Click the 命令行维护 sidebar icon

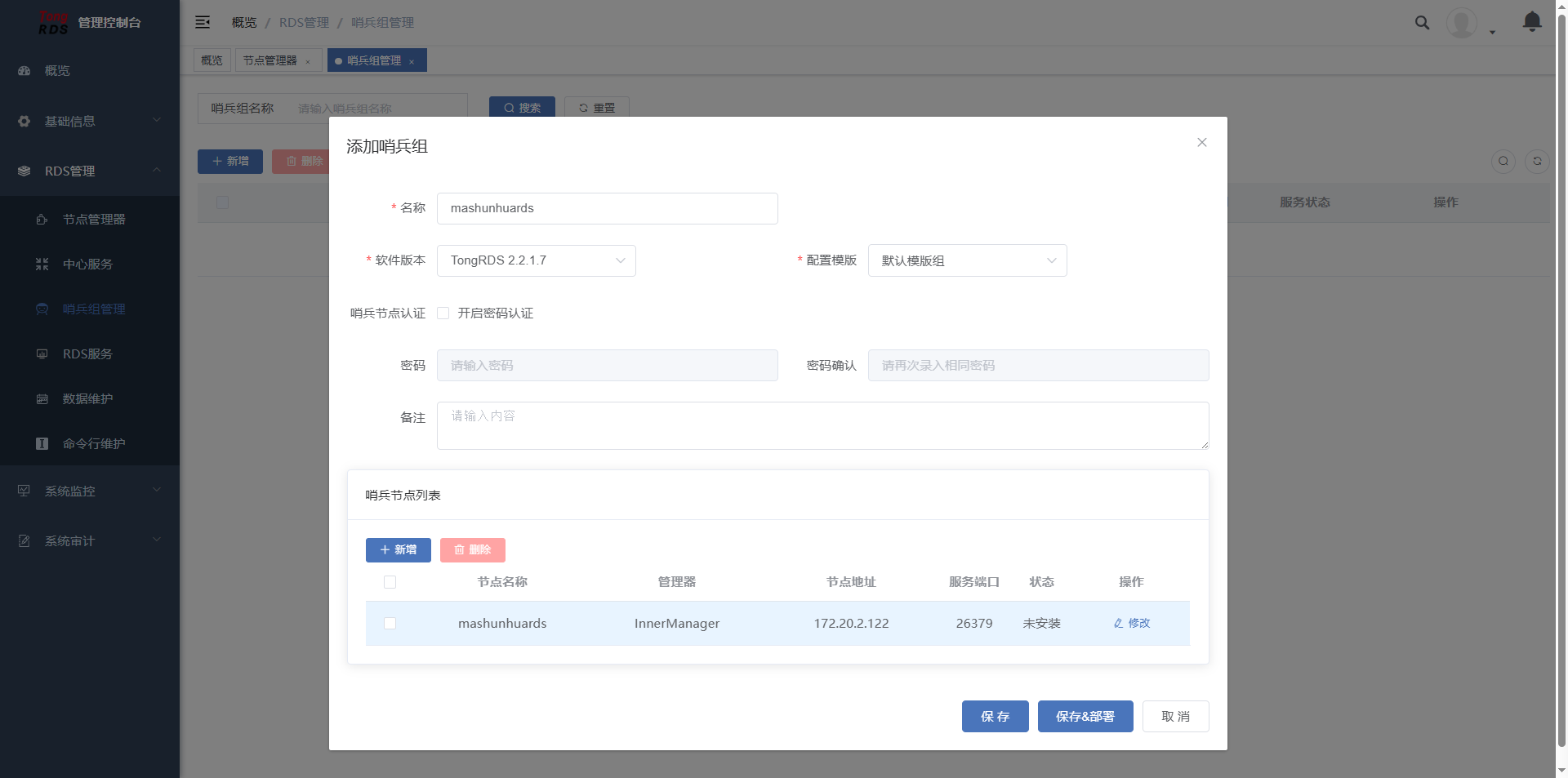[x=42, y=444]
